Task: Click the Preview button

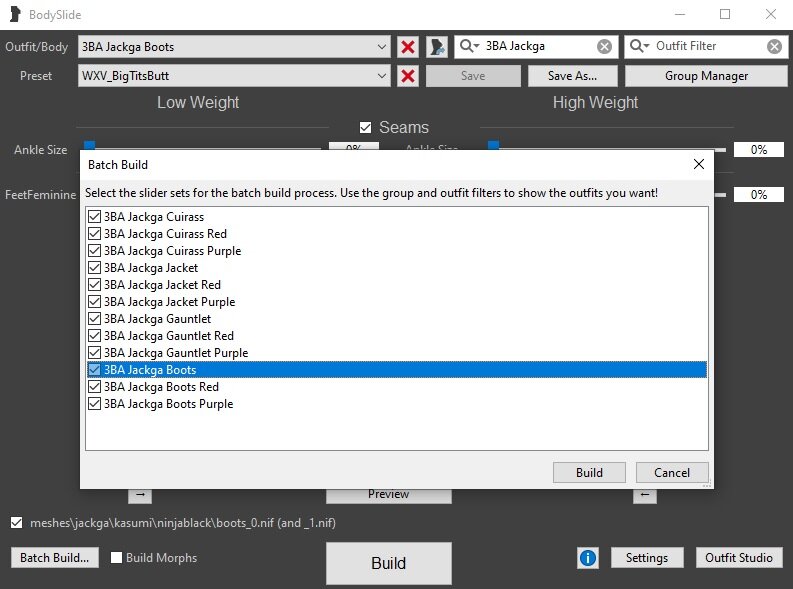Action: (x=388, y=495)
